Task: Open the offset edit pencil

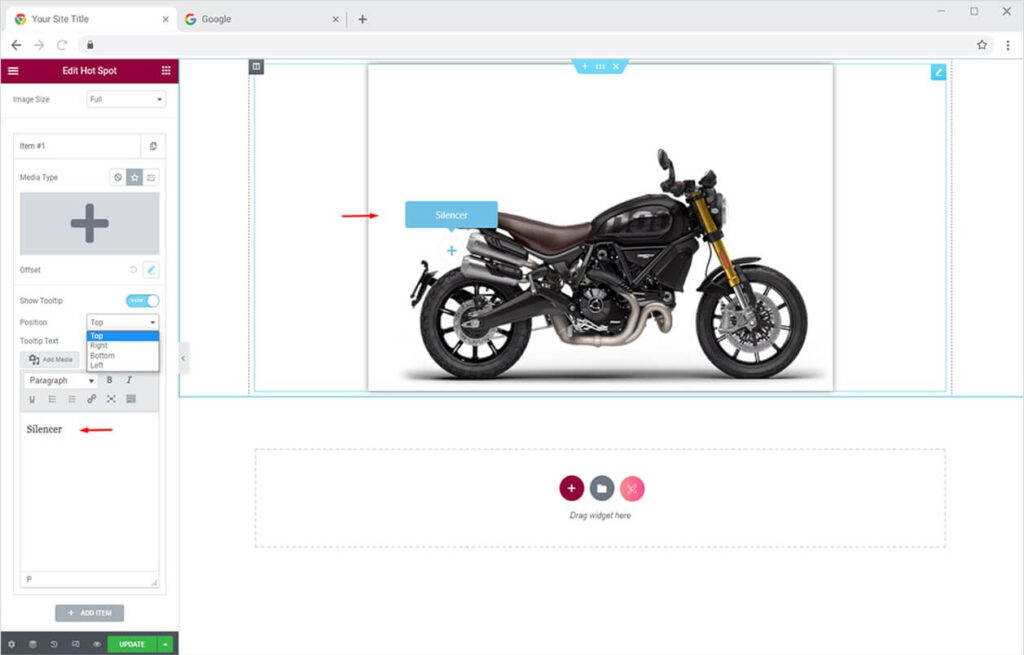Action: point(151,270)
